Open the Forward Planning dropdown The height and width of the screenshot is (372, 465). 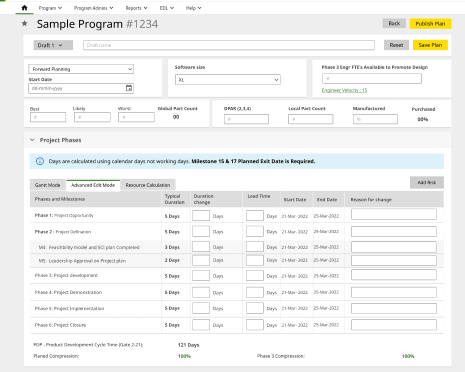click(x=81, y=69)
